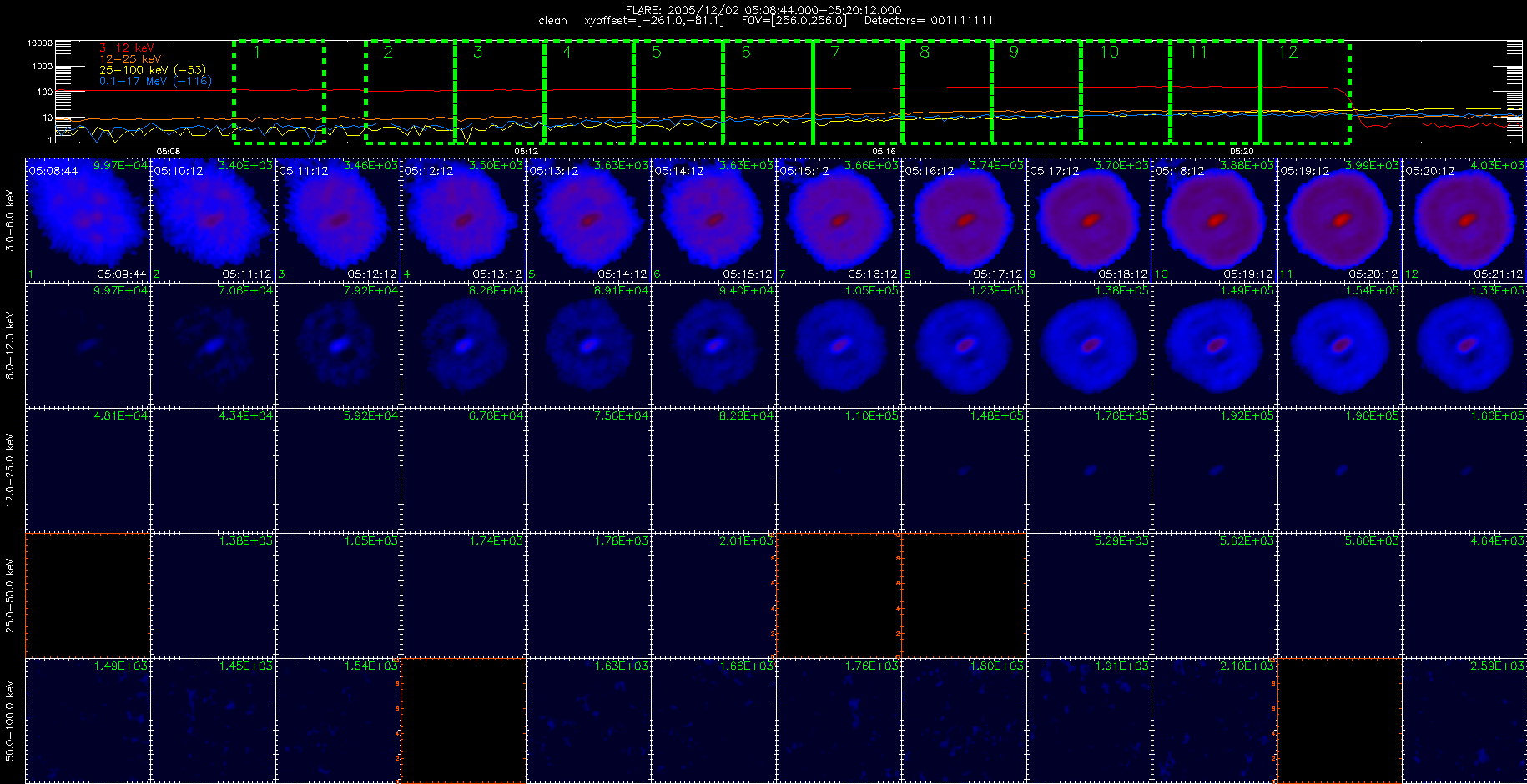
Task: Click the xyoffset=[-261.0,-81.1] text
Action: [x=654, y=20]
